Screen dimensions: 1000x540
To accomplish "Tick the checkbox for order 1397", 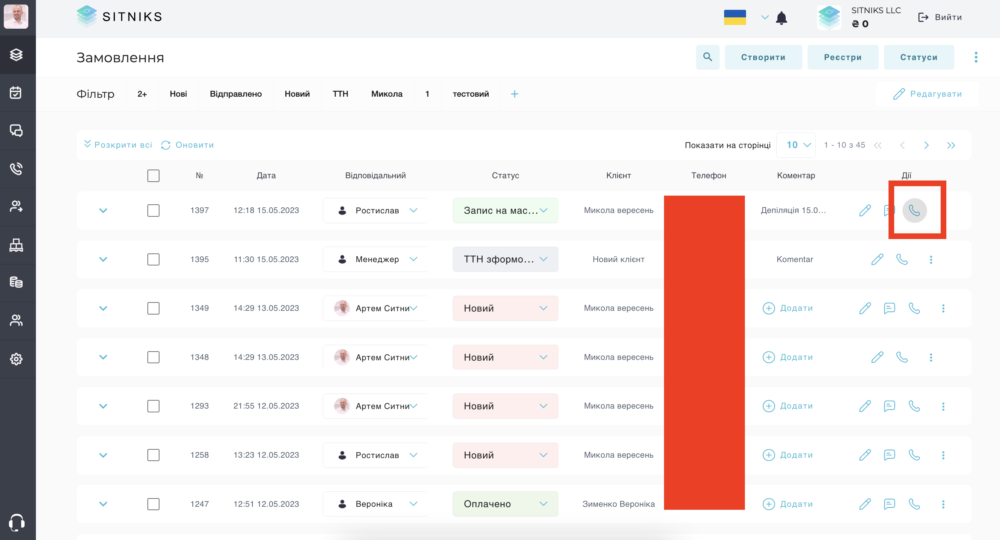I will (x=153, y=210).
